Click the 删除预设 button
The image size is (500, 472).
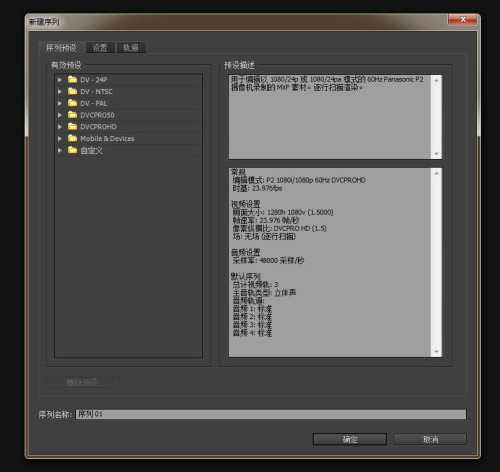(x=82, y=382)
